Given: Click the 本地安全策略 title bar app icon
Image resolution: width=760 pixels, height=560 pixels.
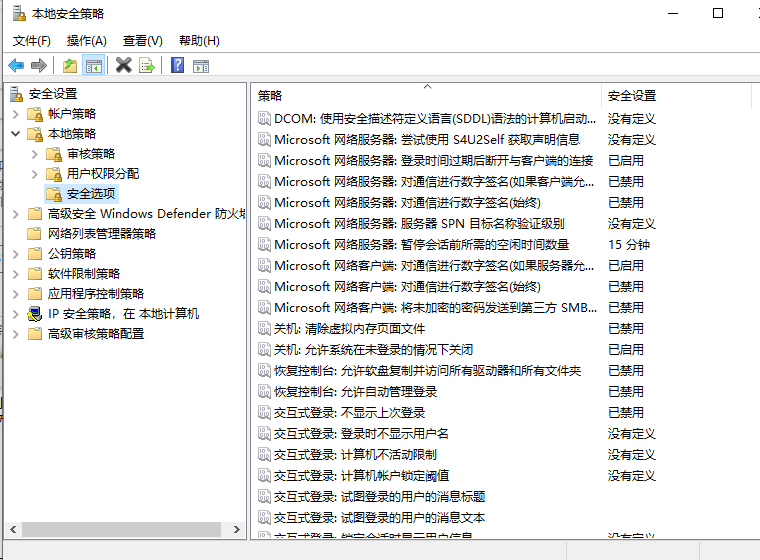Looking at the screenshot, I should (19, 13).
